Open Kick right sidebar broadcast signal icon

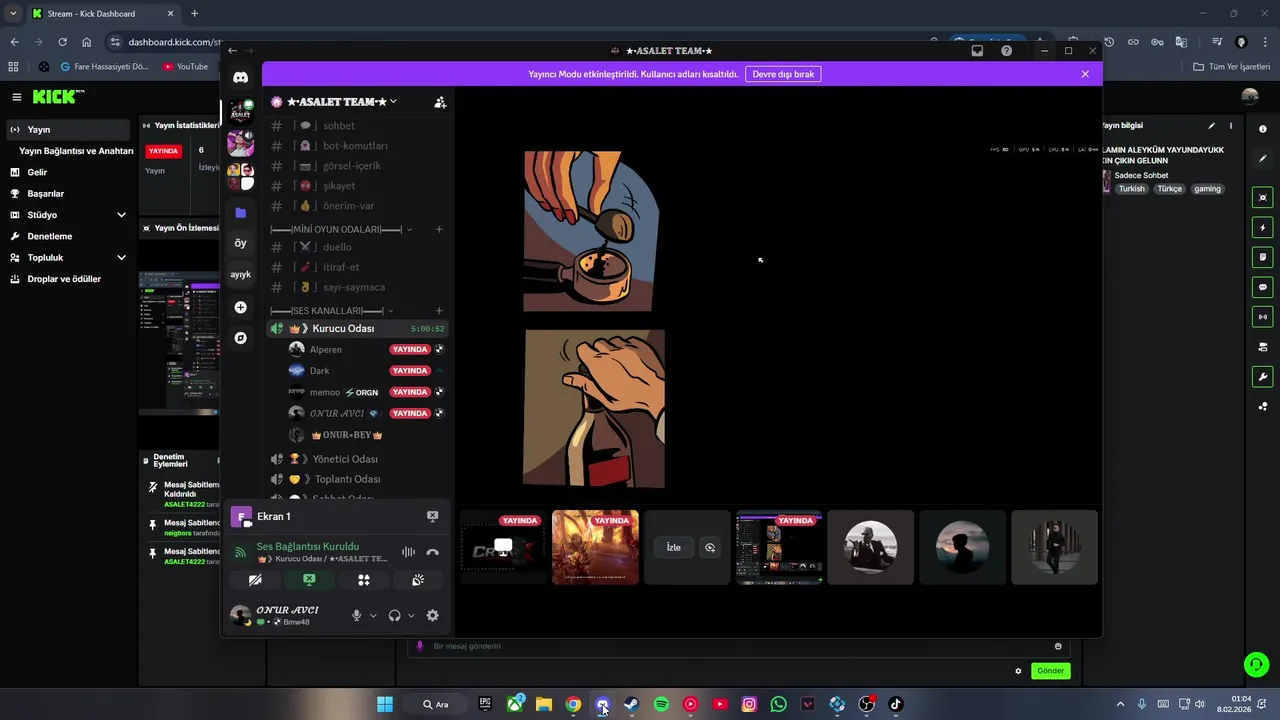tap(1263, 317)
